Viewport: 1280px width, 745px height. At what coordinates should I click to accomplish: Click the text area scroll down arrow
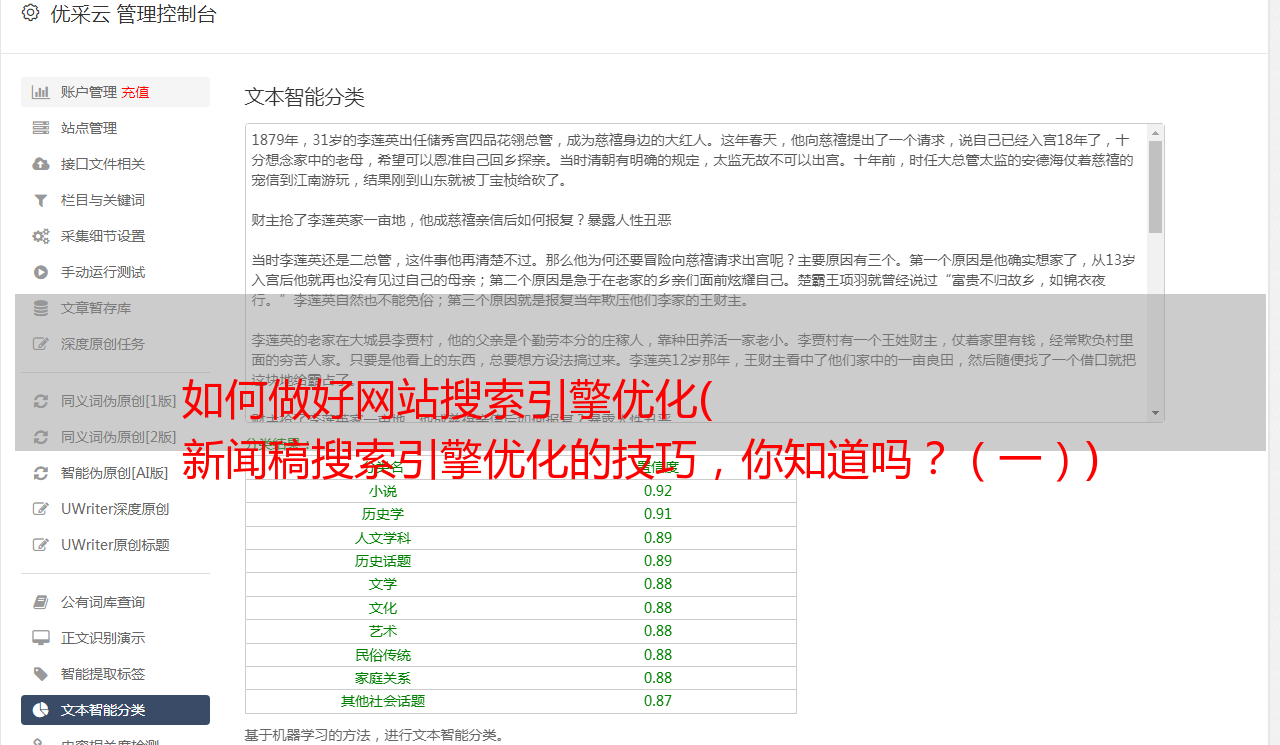(x=1155, y=413)
